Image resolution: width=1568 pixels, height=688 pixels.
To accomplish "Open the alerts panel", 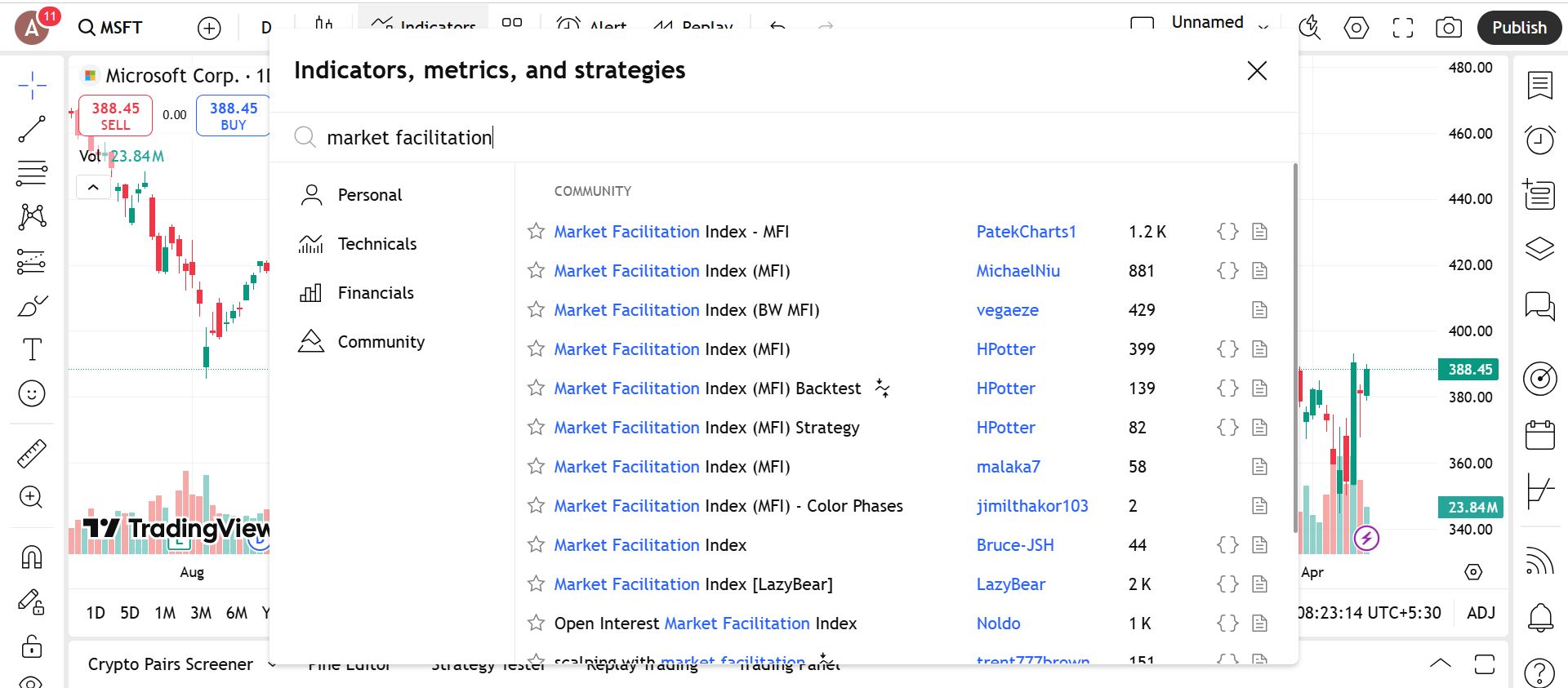I will (1539, 140).
